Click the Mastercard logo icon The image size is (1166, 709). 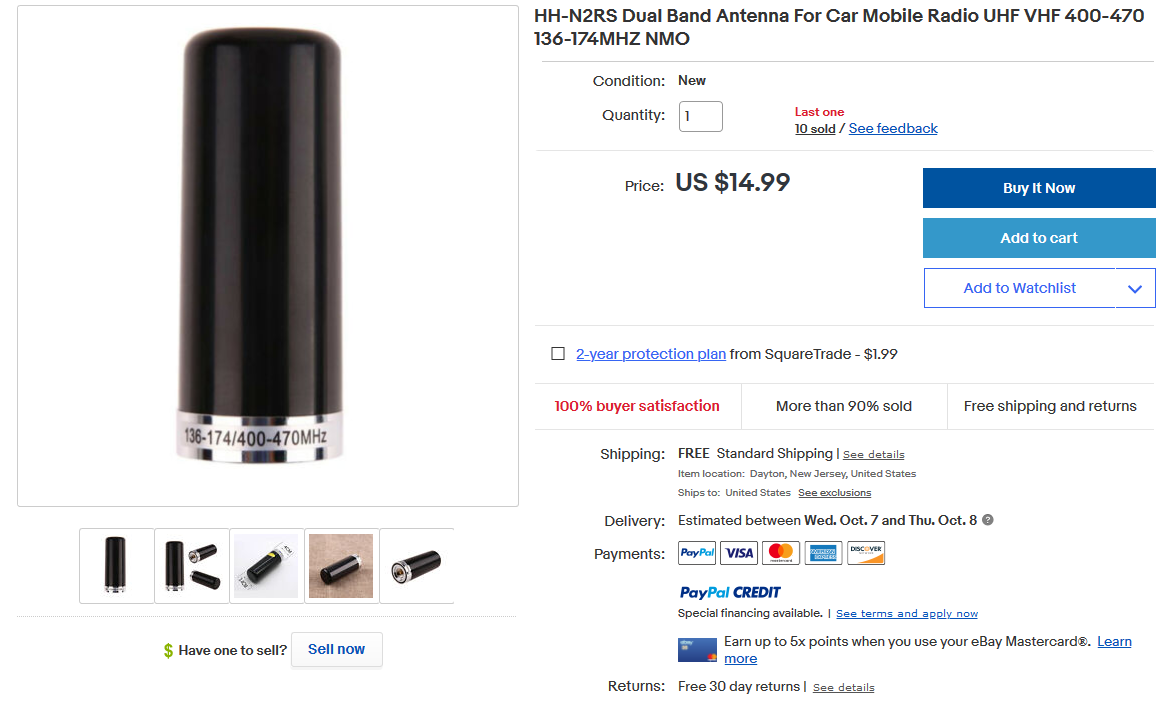coord(781,553)
